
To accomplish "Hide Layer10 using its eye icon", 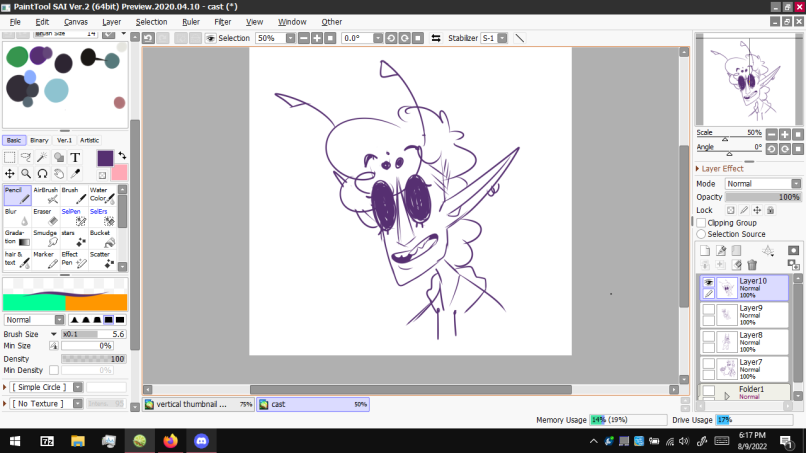I will pos(708,283).
